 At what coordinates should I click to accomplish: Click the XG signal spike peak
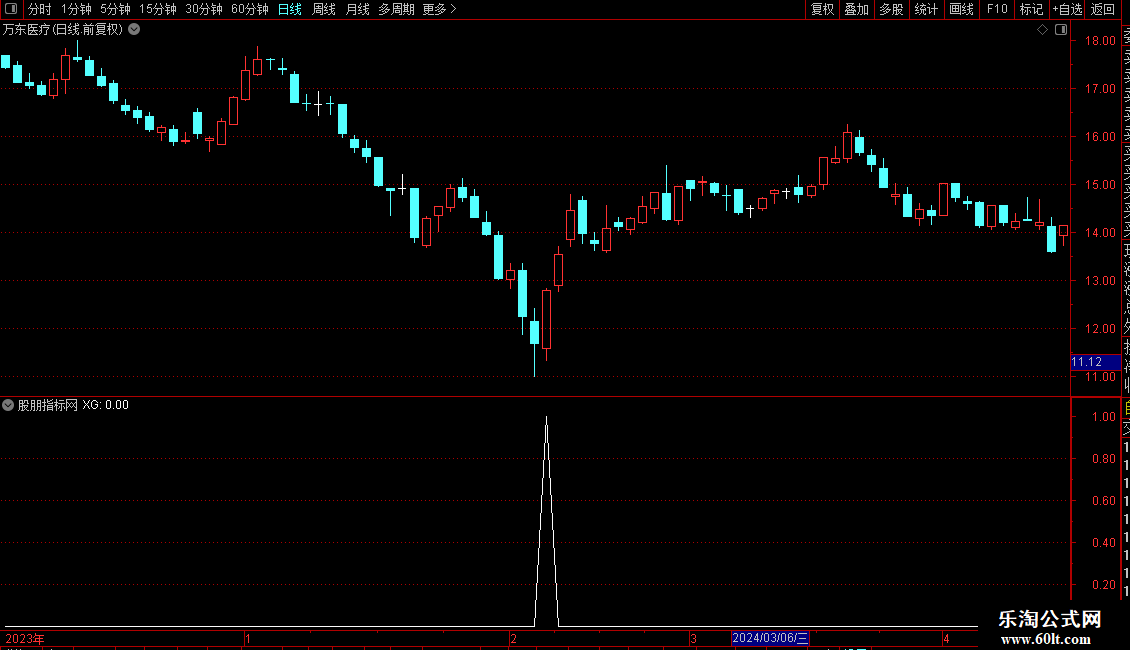point(546,418)
